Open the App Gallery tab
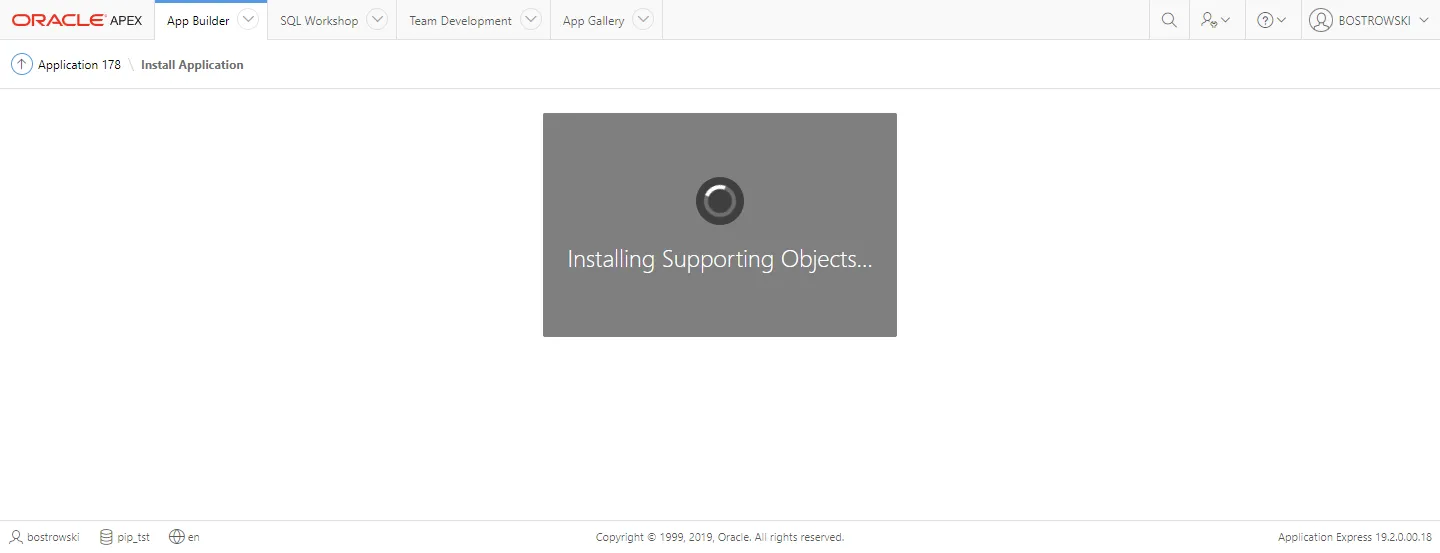 tap(593, 21)
